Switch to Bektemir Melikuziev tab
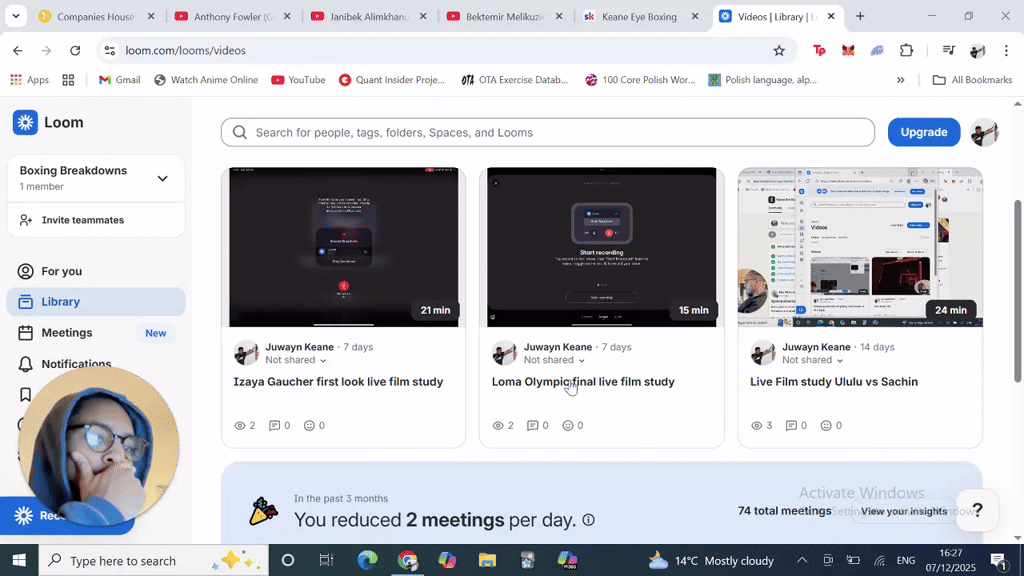The image size is (1024, 576). 505,16
